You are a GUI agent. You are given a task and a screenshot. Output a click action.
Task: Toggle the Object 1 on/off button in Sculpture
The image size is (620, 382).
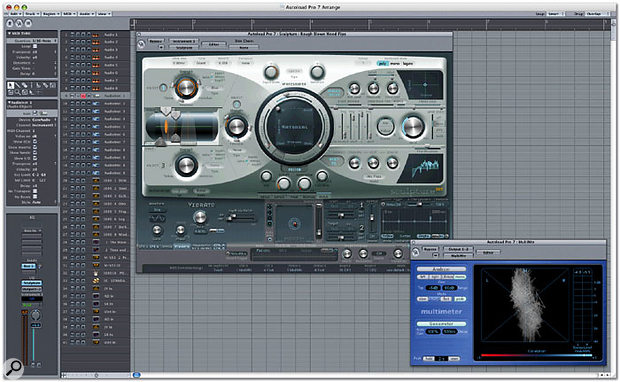click(163, 88)
